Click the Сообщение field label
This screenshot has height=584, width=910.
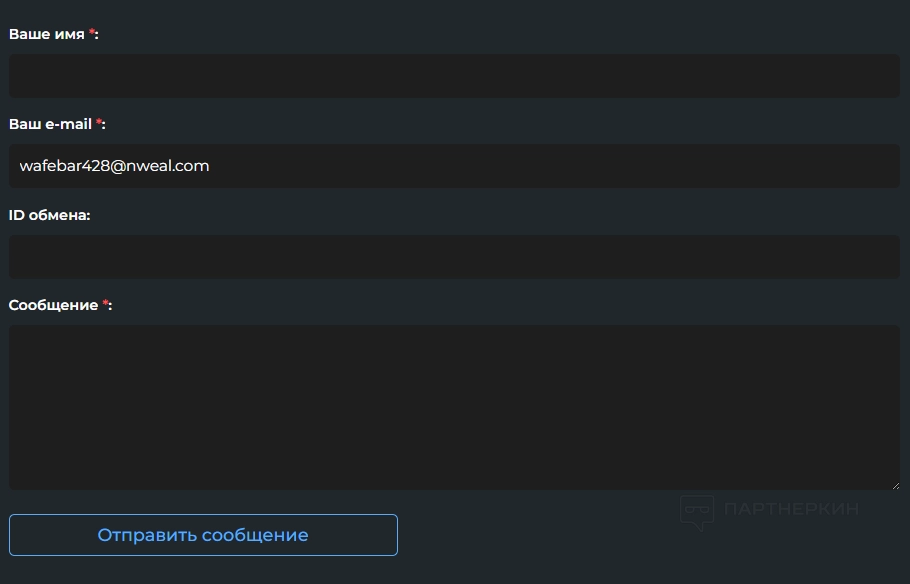pos(53,305)
